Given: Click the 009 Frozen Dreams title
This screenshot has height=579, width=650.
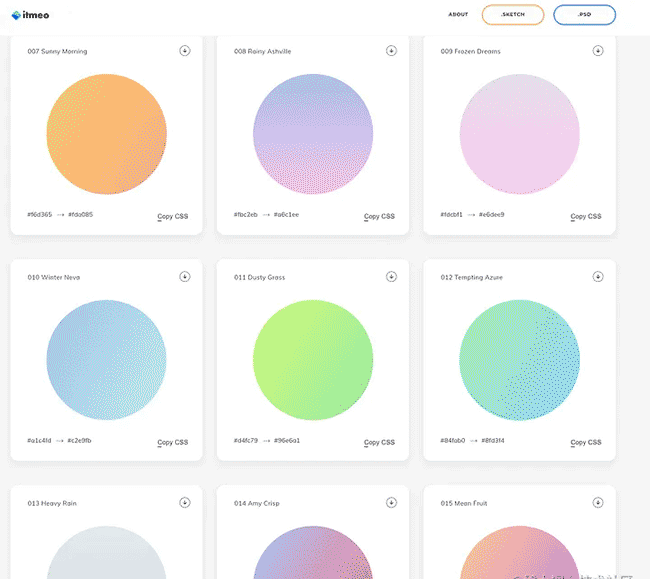Looking at the screenshot, I should 471,51.
